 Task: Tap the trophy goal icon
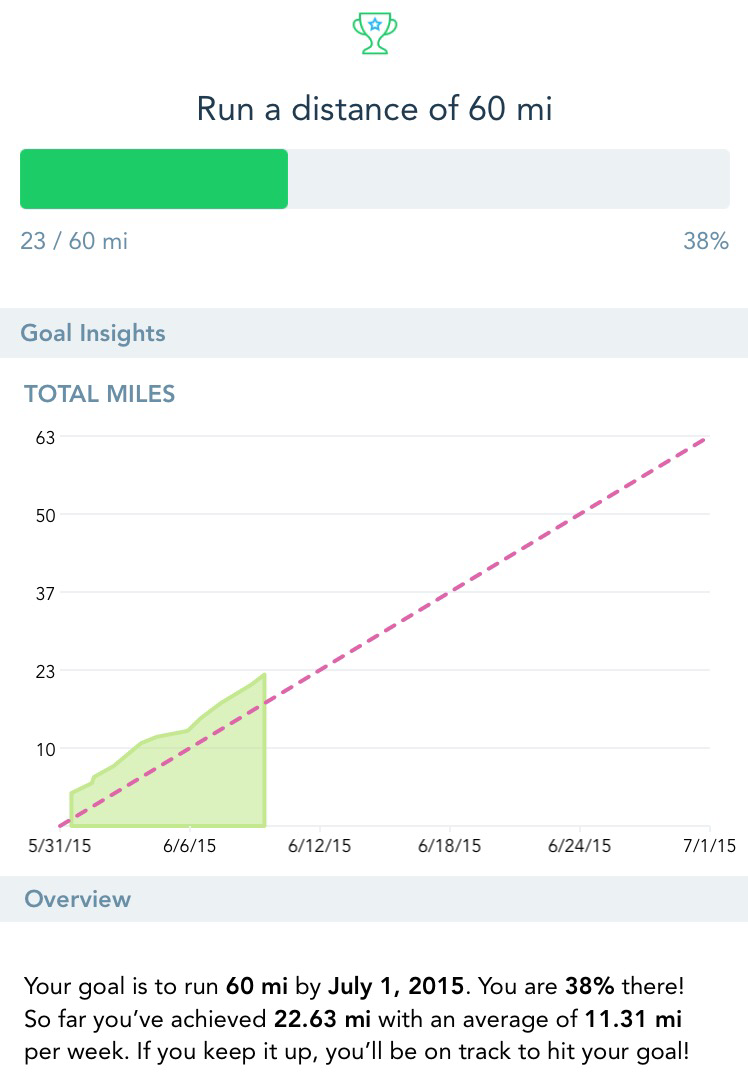374,33
